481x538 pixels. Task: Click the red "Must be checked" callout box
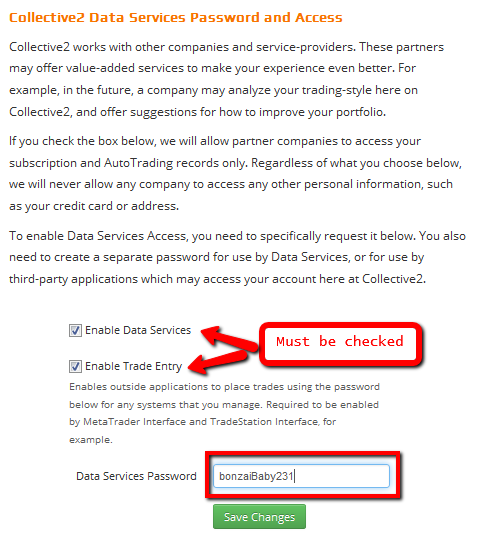340,344
